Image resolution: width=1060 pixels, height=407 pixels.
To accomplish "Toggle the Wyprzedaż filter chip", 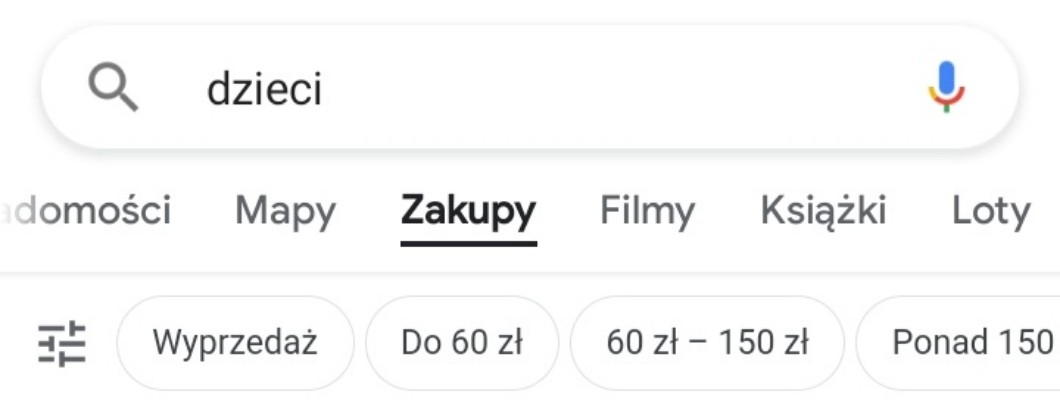I will (235, 343).
